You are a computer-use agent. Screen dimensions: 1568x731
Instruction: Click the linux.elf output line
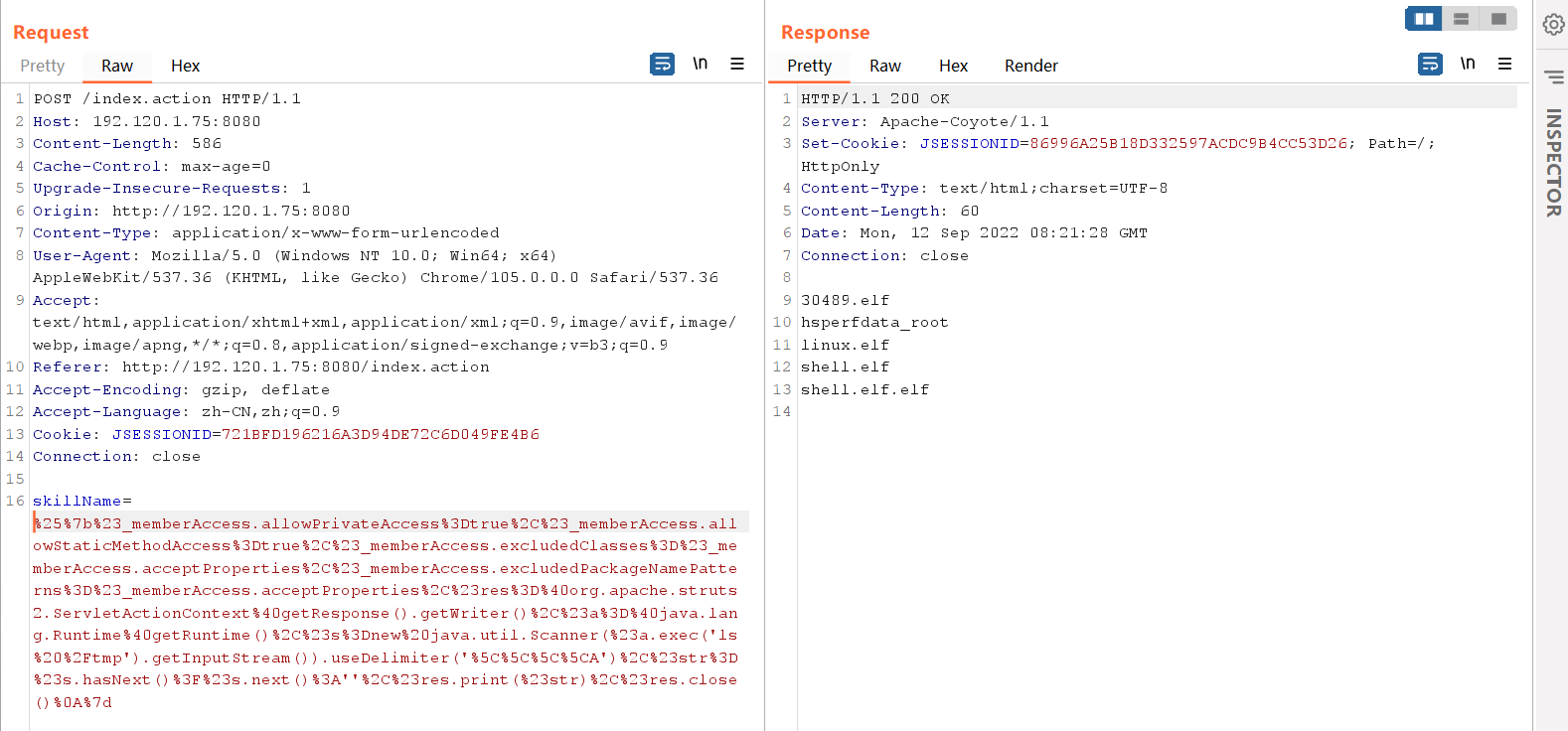846,345
